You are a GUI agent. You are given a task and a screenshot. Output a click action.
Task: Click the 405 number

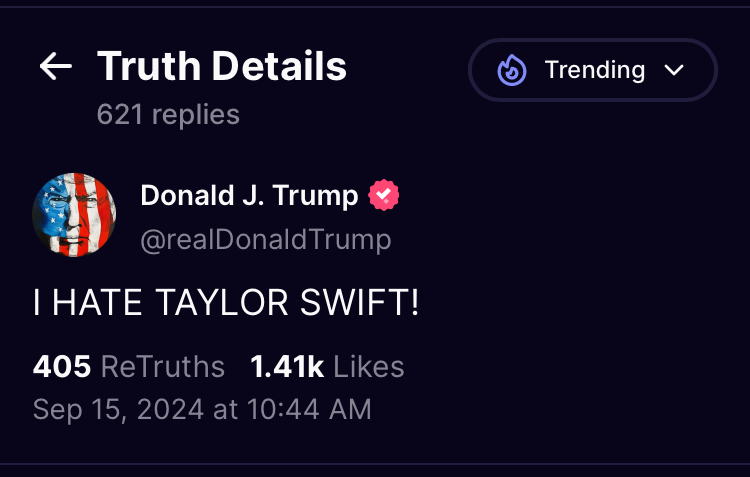click(62, 367)
